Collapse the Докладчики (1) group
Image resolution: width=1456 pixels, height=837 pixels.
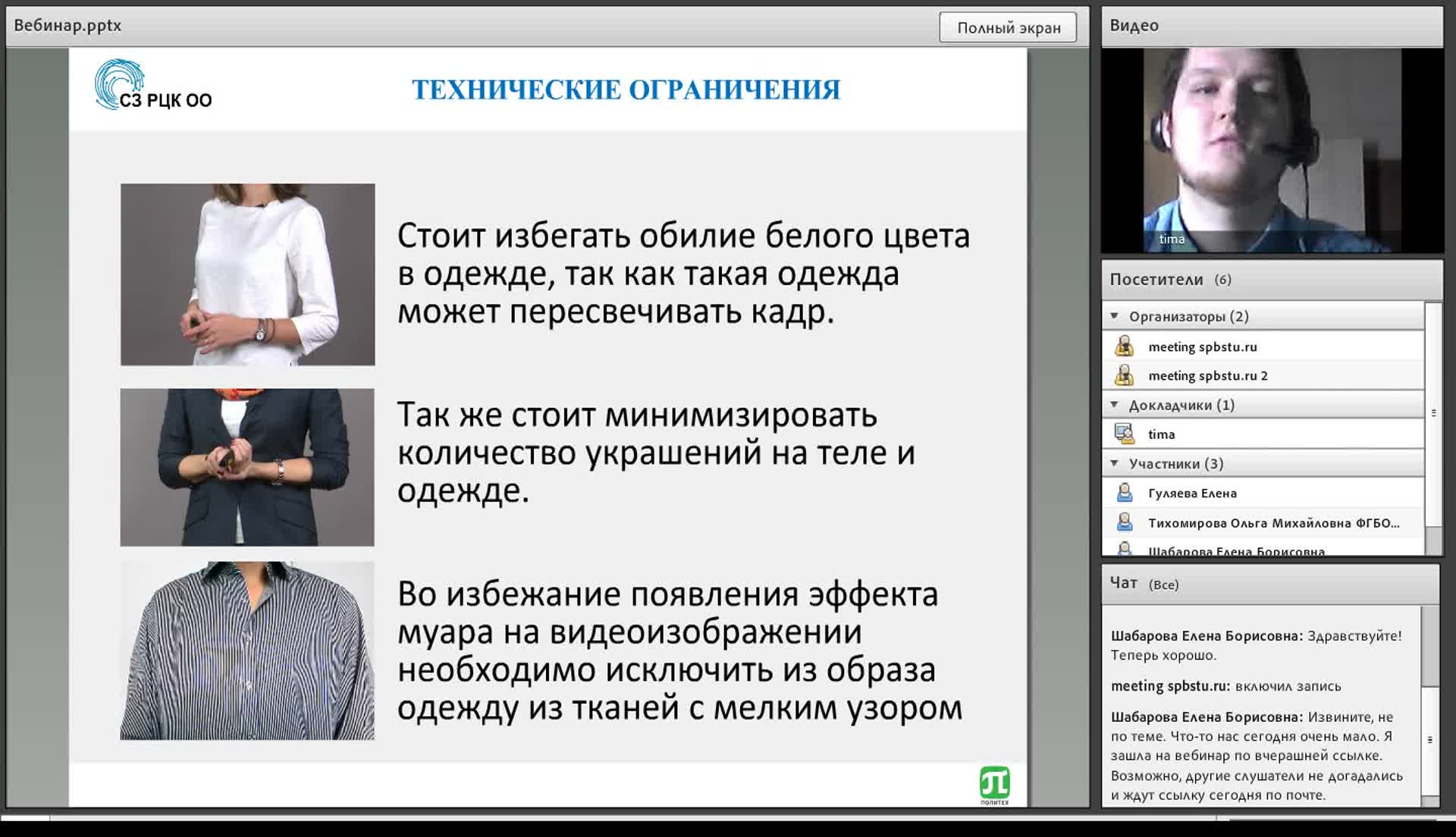tap(1114, 405)
